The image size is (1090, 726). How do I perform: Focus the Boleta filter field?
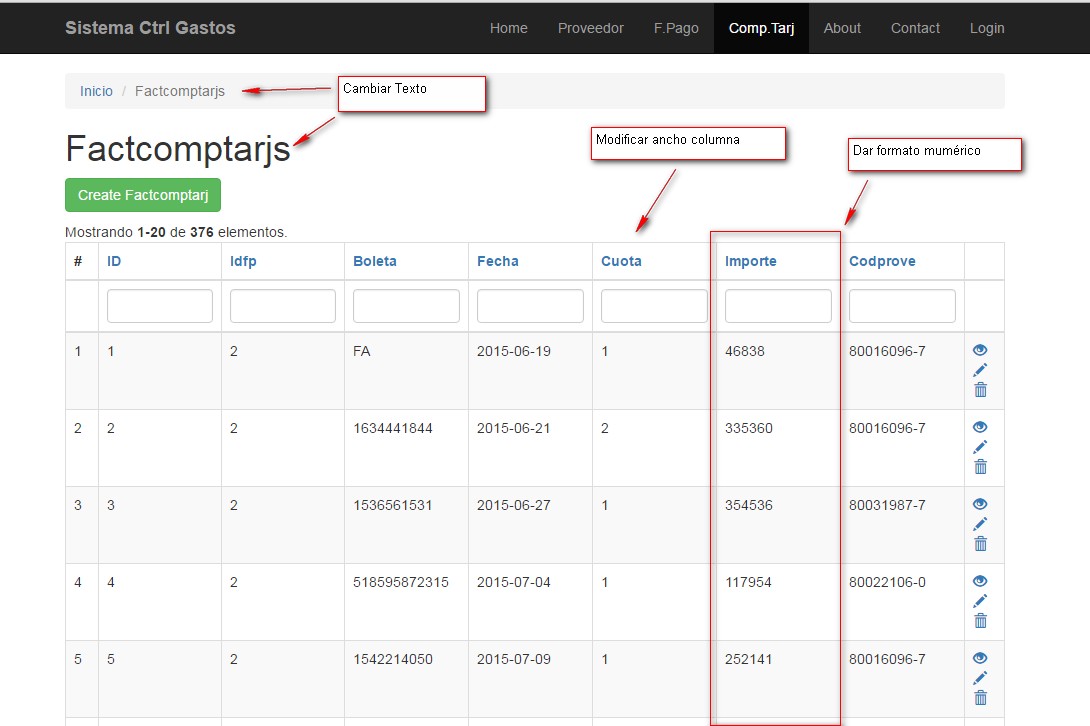tap(406, 306)
